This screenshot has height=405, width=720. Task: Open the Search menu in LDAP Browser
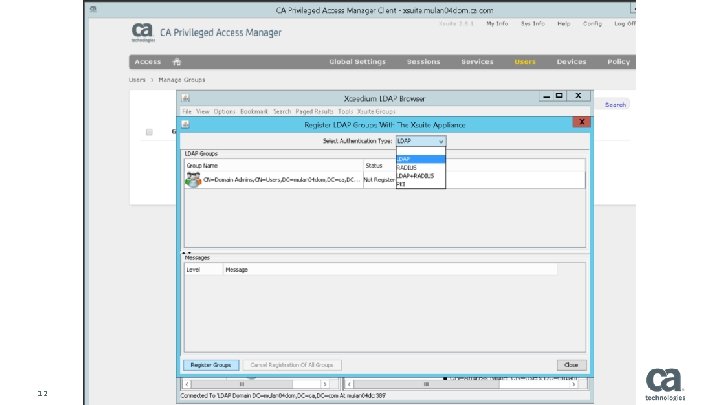282,112
